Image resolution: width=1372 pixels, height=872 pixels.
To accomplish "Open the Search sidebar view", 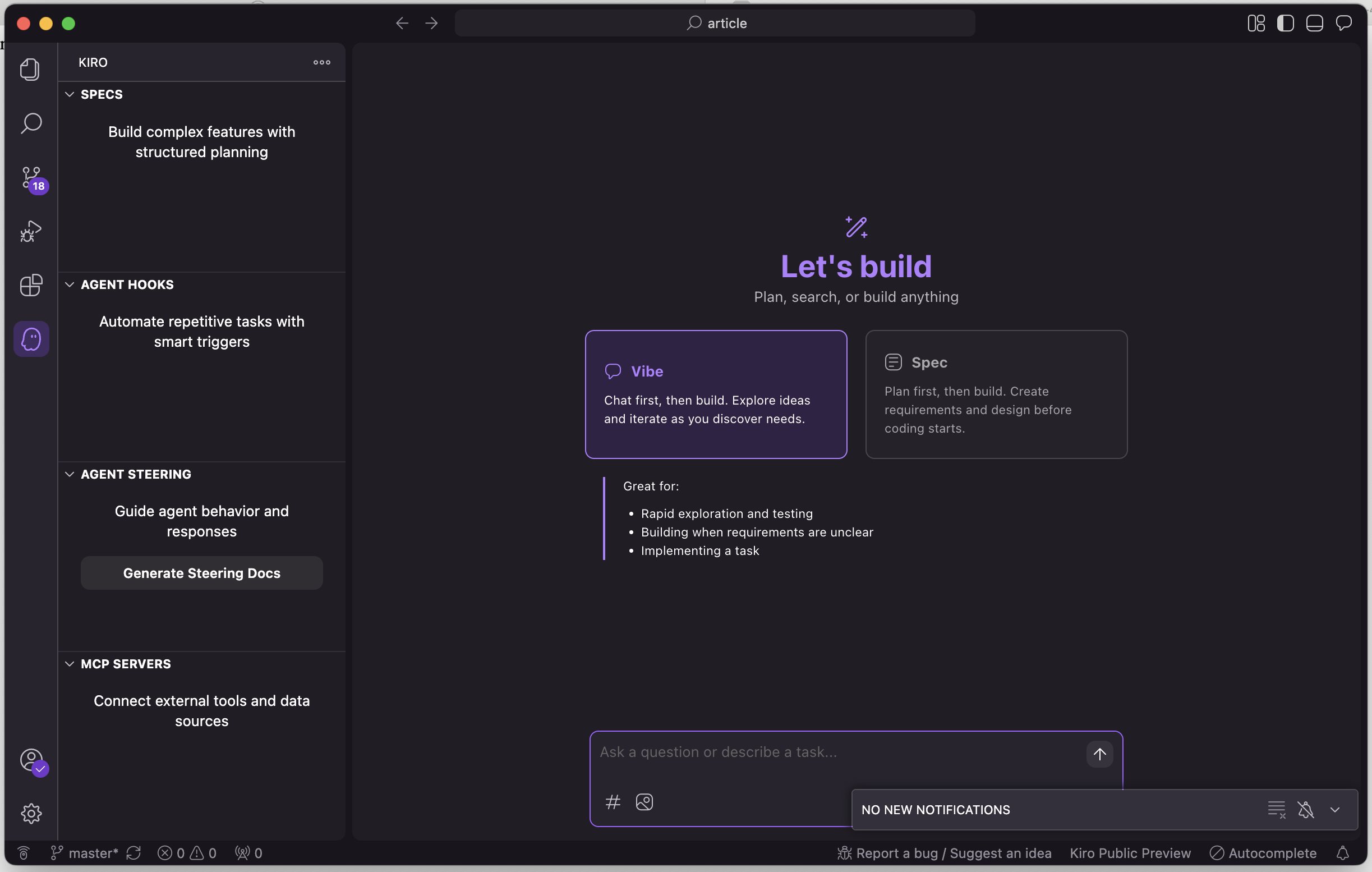I will coord(31,123).
